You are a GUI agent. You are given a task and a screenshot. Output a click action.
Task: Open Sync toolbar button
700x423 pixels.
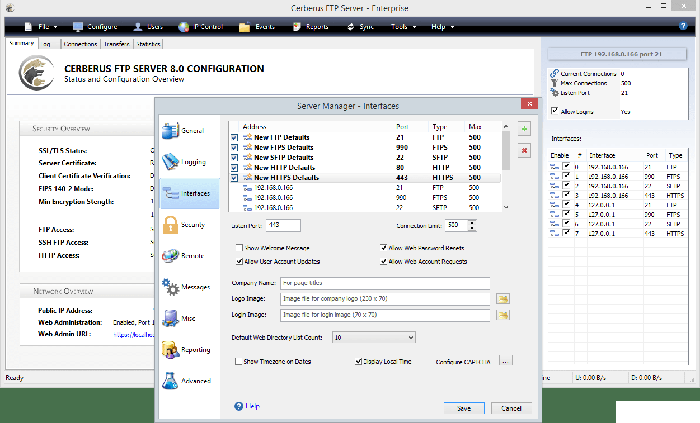(360, 27)
